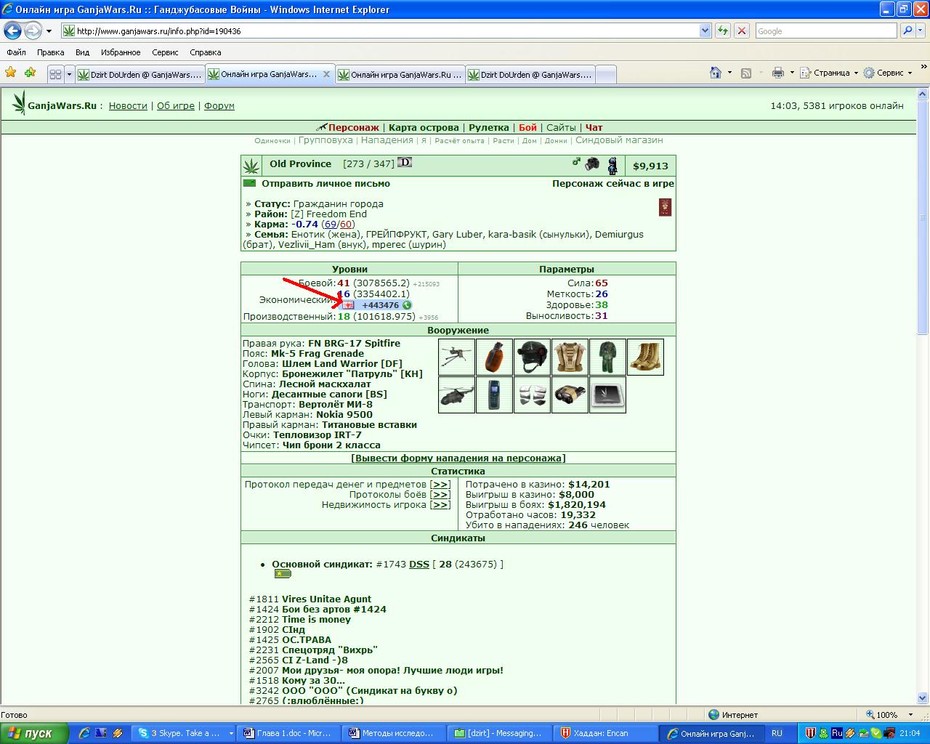Open the zoom level dropdown at 100%
The image size is (930, 744).
coord(910,715)
